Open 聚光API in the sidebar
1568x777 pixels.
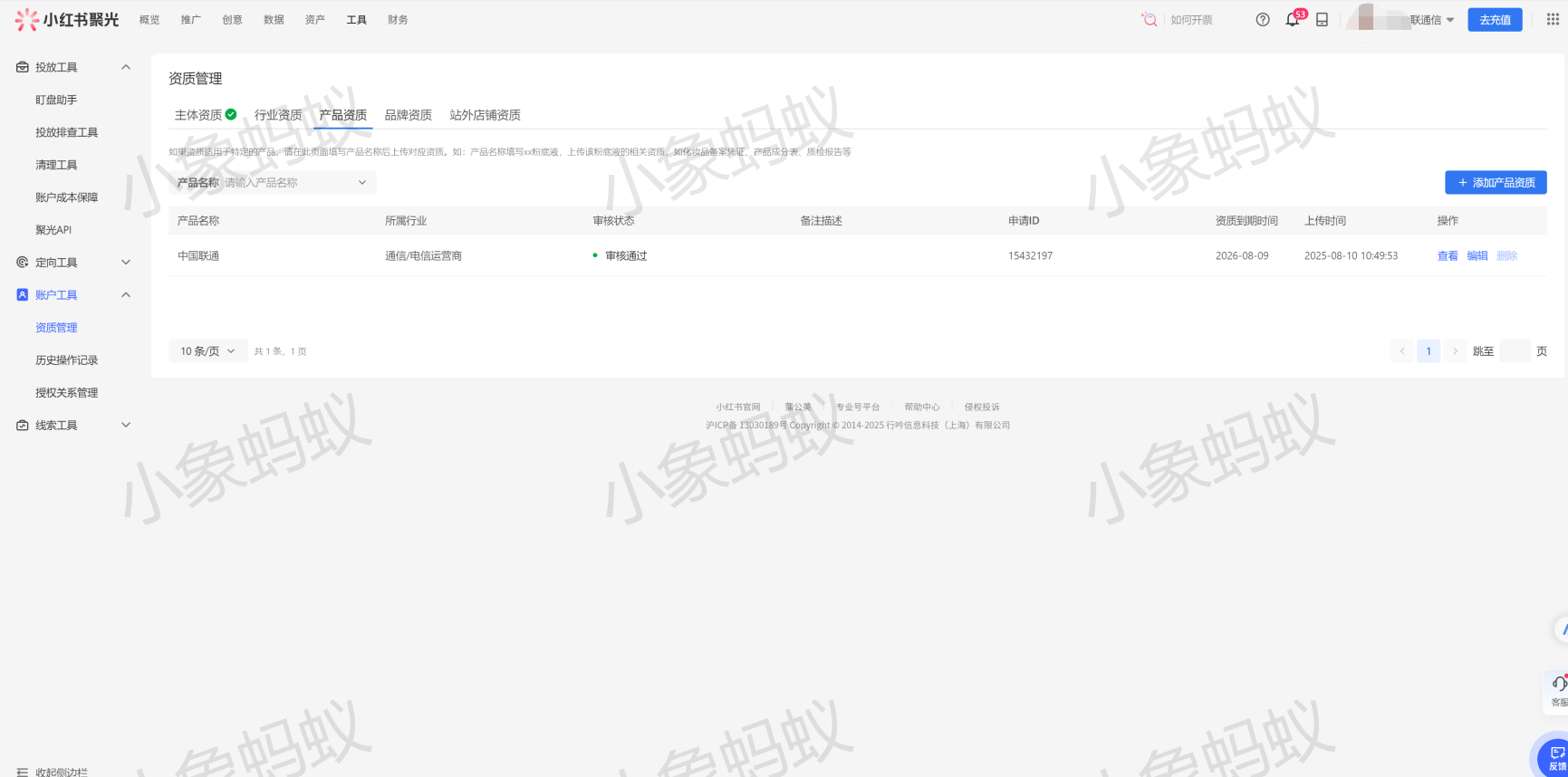pos(53,230)
